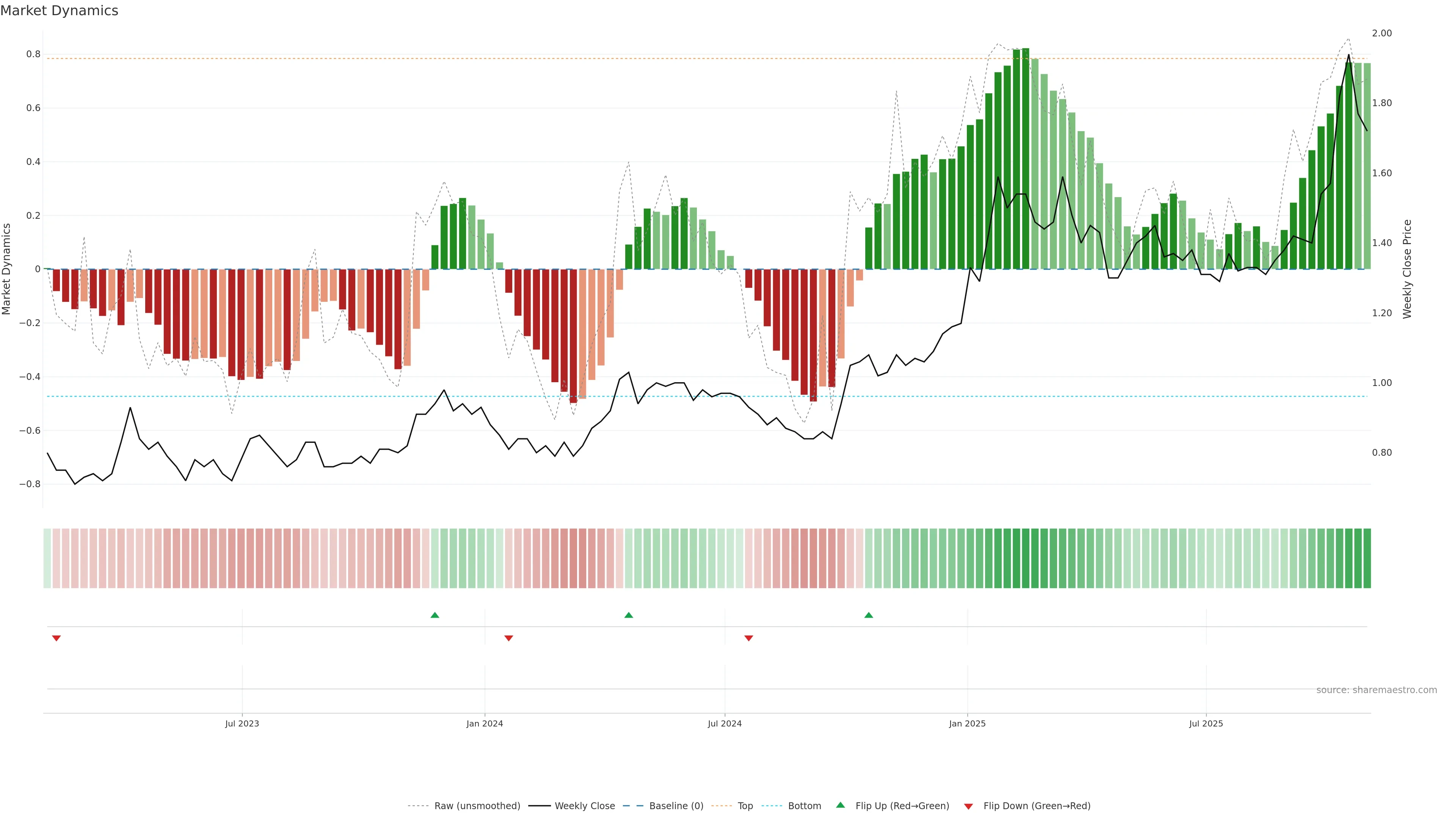Screen dimensions: 1456x819
Task: Click green triangle icon in Flip Up legend
Action: (x=841, y=805)
